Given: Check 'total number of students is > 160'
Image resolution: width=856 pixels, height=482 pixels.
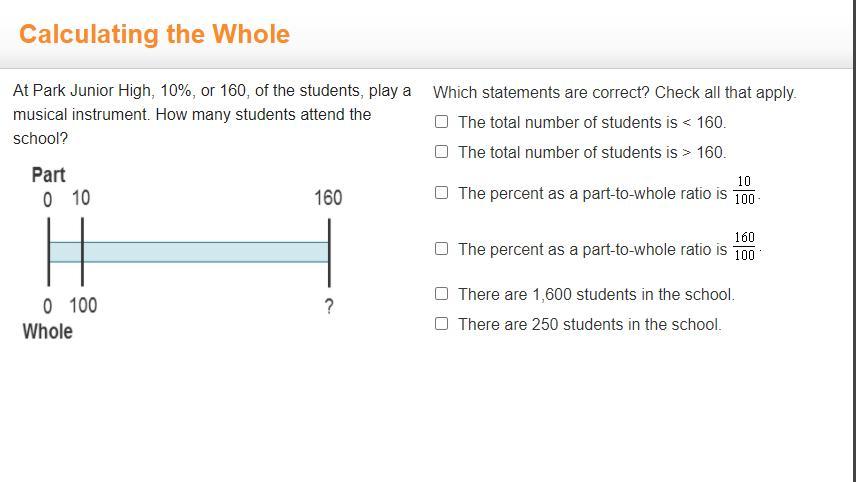Looking at the screenshot, I should [x=442, y=152].
